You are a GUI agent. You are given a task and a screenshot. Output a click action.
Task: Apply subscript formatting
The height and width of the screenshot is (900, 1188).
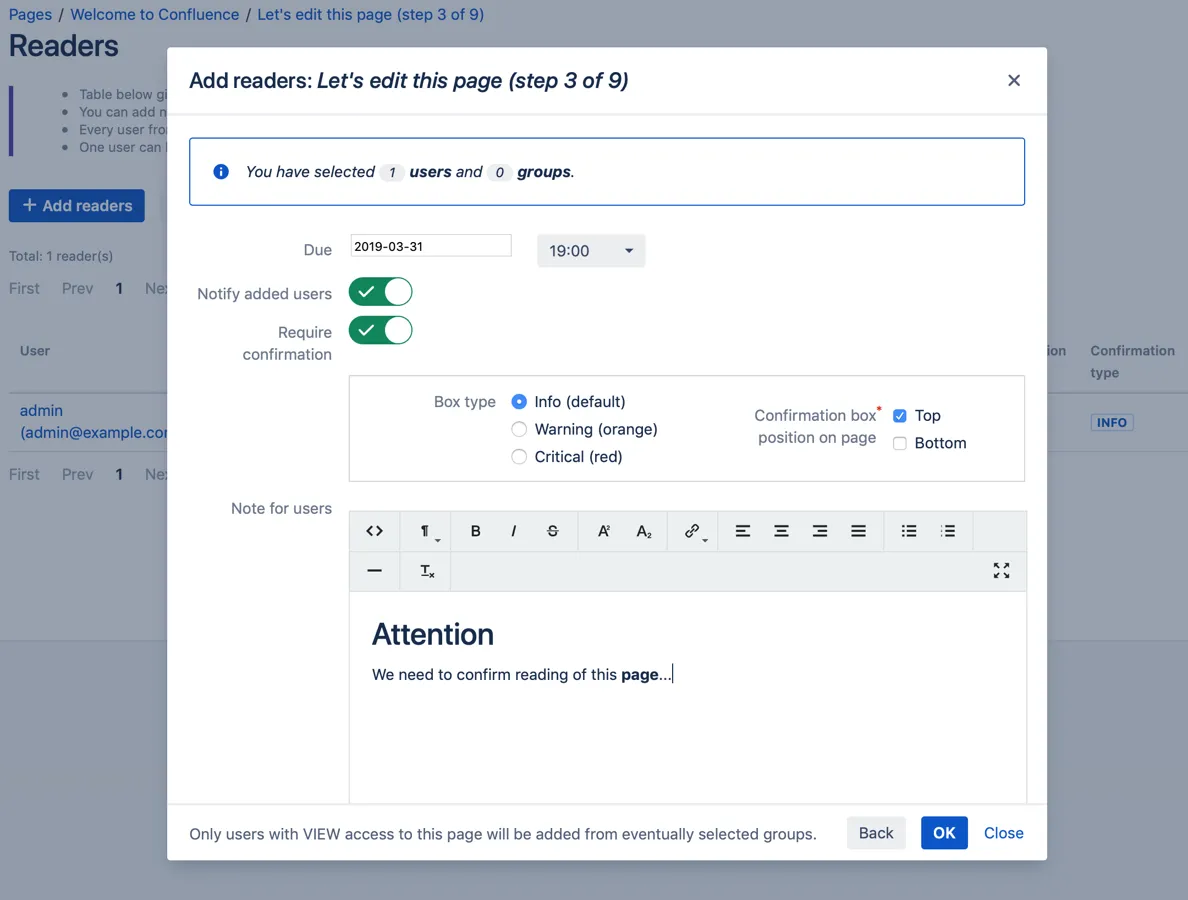tap(643, 531)
